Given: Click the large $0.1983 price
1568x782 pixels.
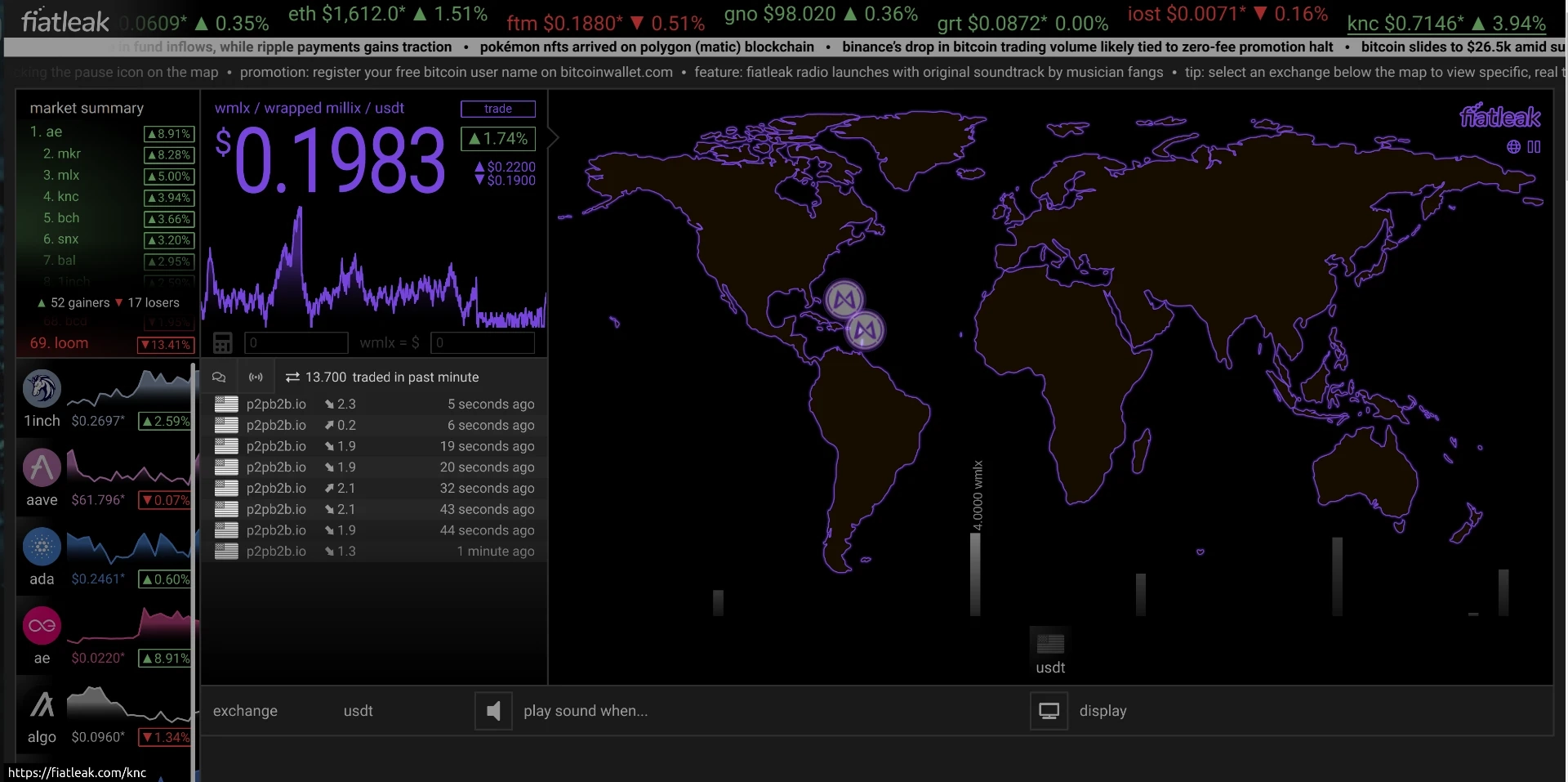Looking at the screenshot, I should (331, 161).
